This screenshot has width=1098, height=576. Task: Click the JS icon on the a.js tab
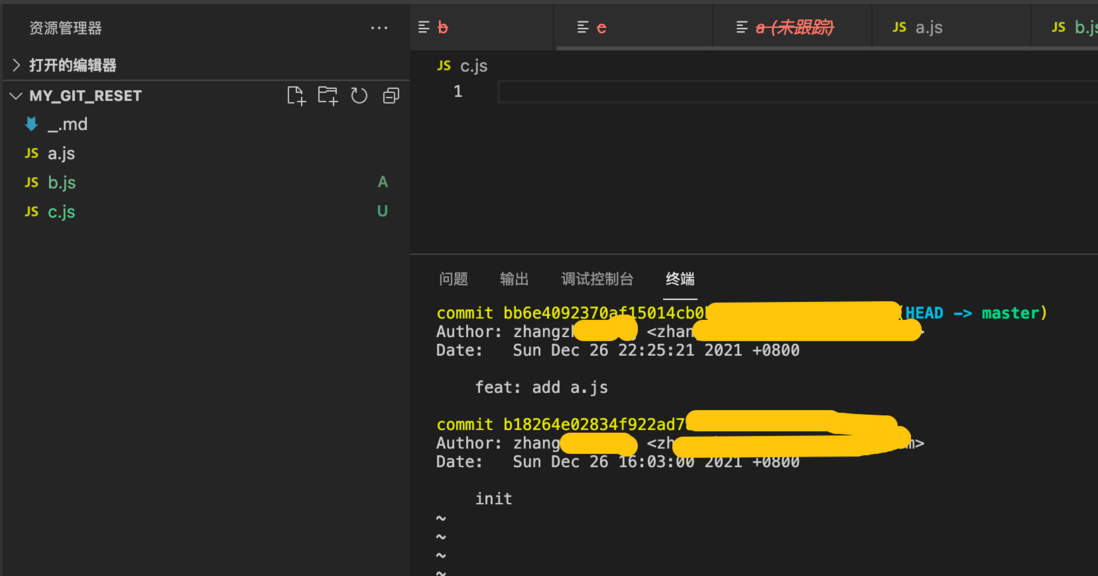point(899,27)
